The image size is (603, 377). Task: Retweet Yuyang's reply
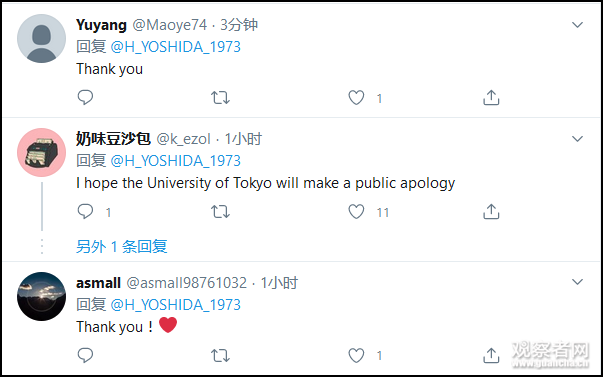(x=220, y=98)
